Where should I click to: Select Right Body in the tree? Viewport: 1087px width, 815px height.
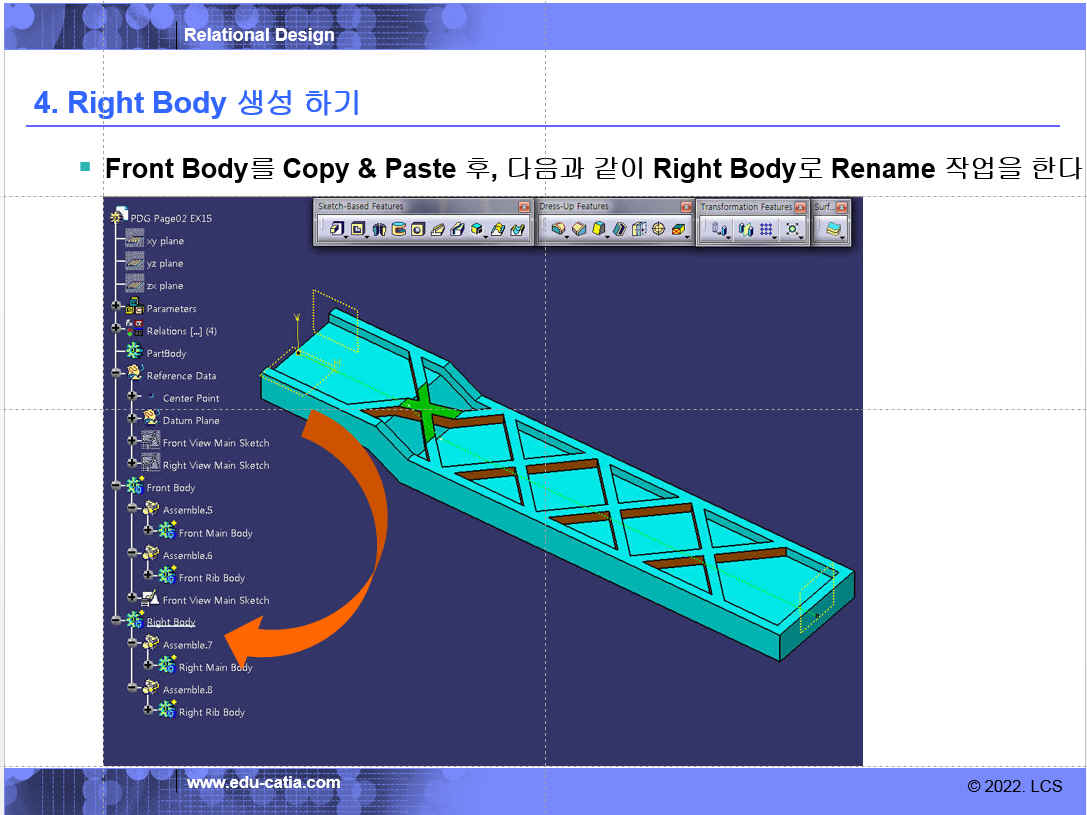170,622
